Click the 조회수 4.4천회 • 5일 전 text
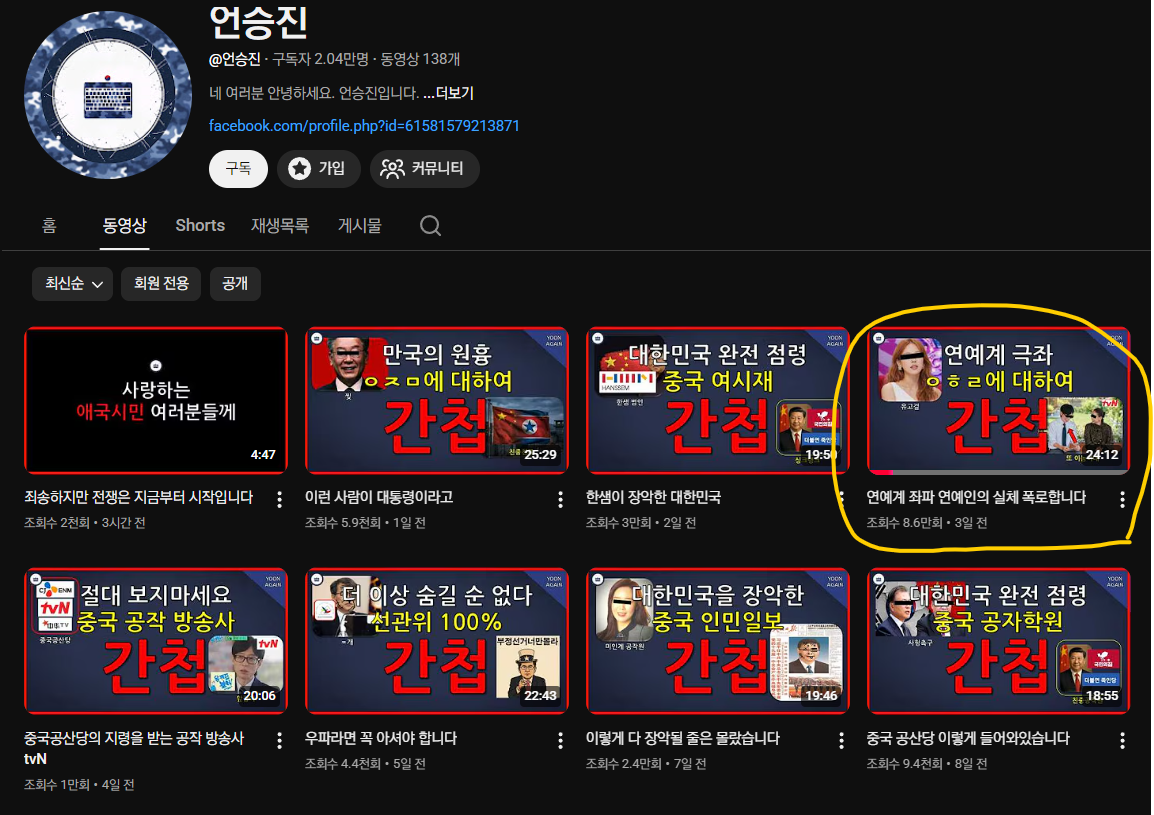The width and height of the screenshot is (1154, 815). coord(365,763)
